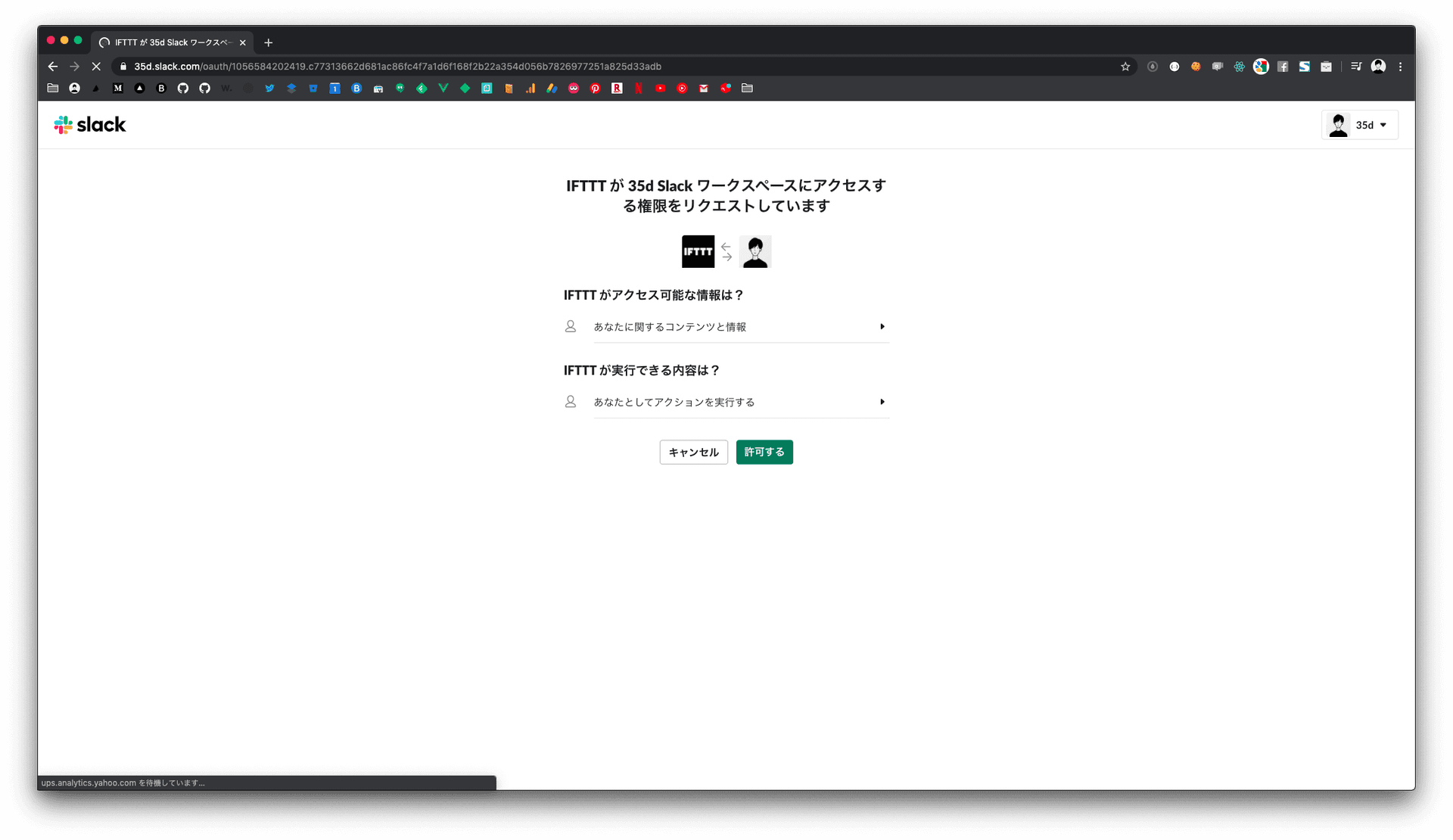This screenshot has height=840, width=1453.
Task: Click the video chat extension icon
Action: 1218,67
